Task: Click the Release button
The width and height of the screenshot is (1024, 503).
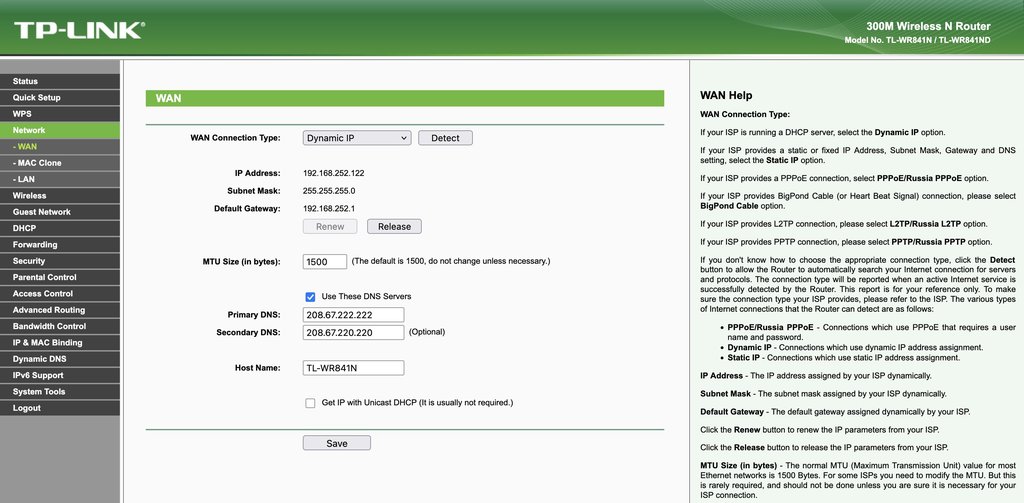Action: (394, 227)
